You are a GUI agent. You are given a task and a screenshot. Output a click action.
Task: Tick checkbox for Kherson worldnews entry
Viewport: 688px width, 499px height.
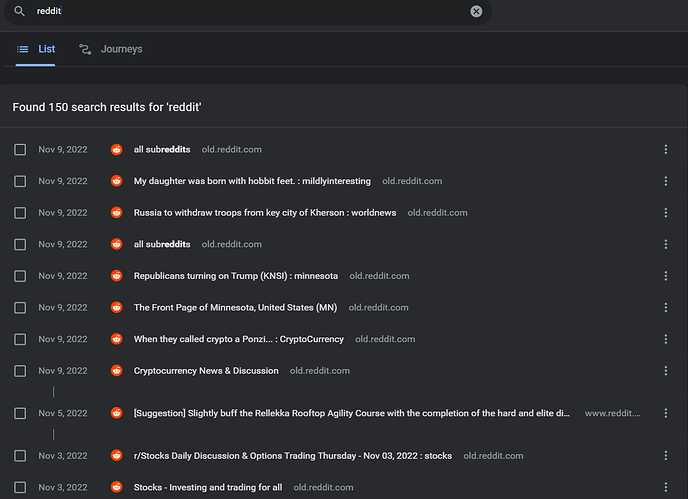point(20,213)
